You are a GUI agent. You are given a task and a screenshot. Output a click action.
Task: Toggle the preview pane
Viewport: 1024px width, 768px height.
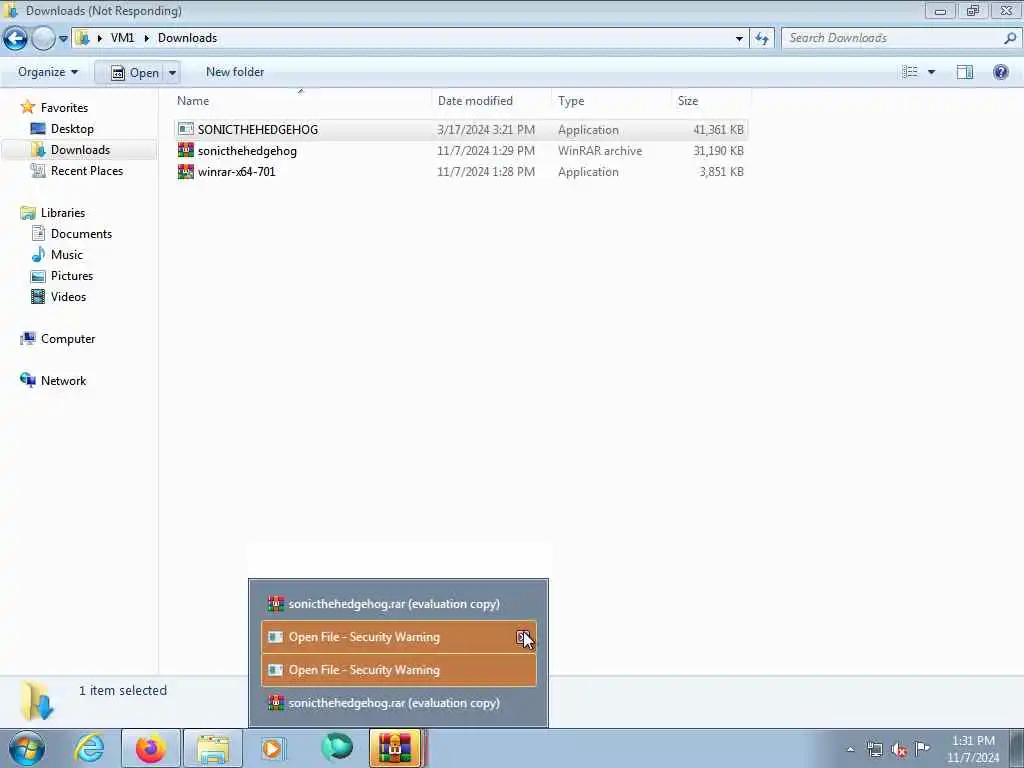pos(965,72)
